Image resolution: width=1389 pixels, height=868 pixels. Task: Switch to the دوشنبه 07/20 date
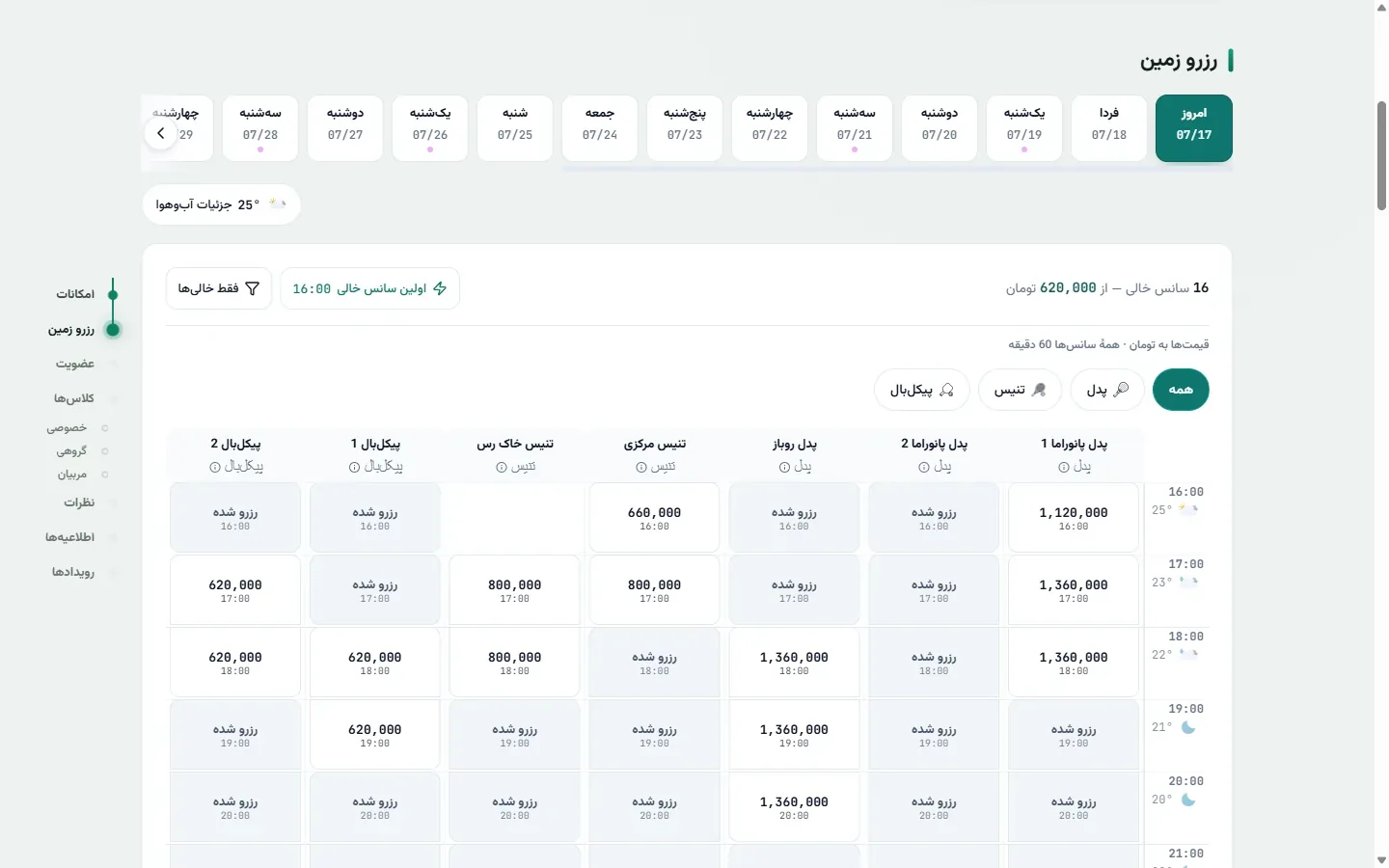[940, 128]
